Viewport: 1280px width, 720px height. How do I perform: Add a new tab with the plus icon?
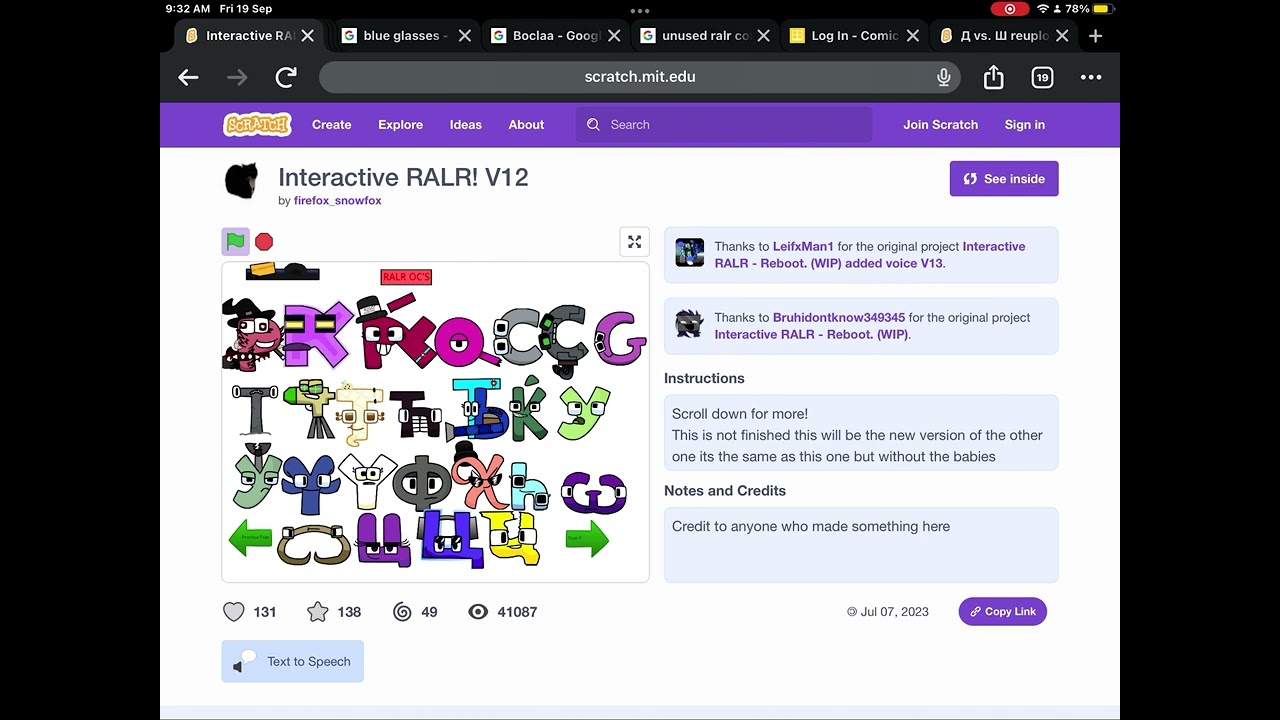click(x=1095, y=36)
